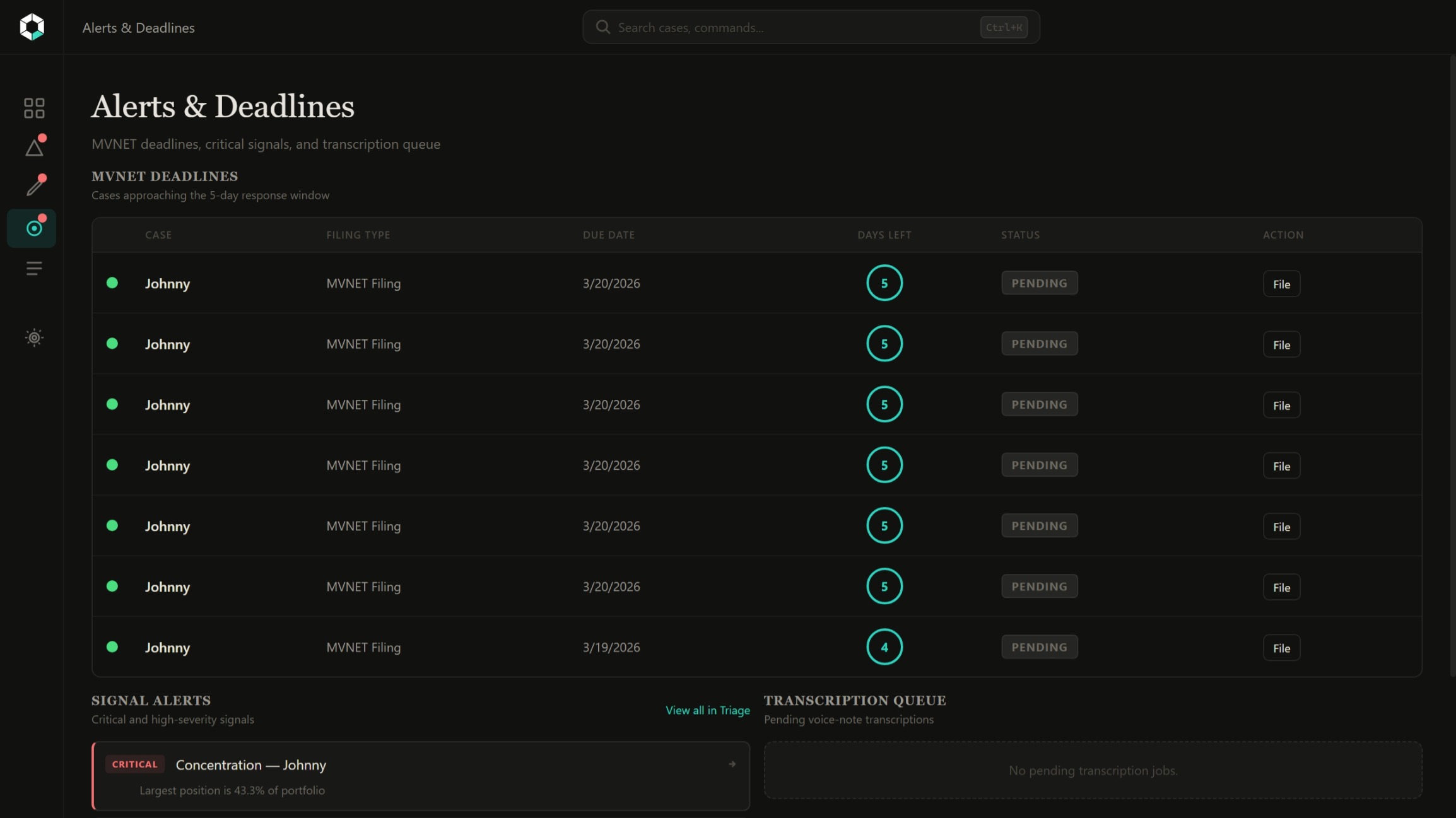Screen dimensions: 1456x818
Task: Click the Due Date column header
Action: coord(608,235)
